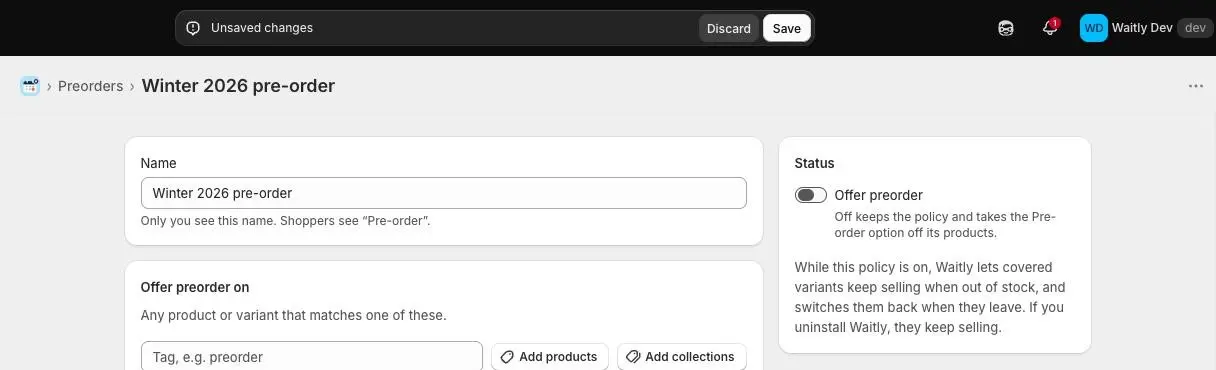Click the dev badge in the top bar
The width and height of the screenshot is (1216, 370).
(x=1195, y=28)
